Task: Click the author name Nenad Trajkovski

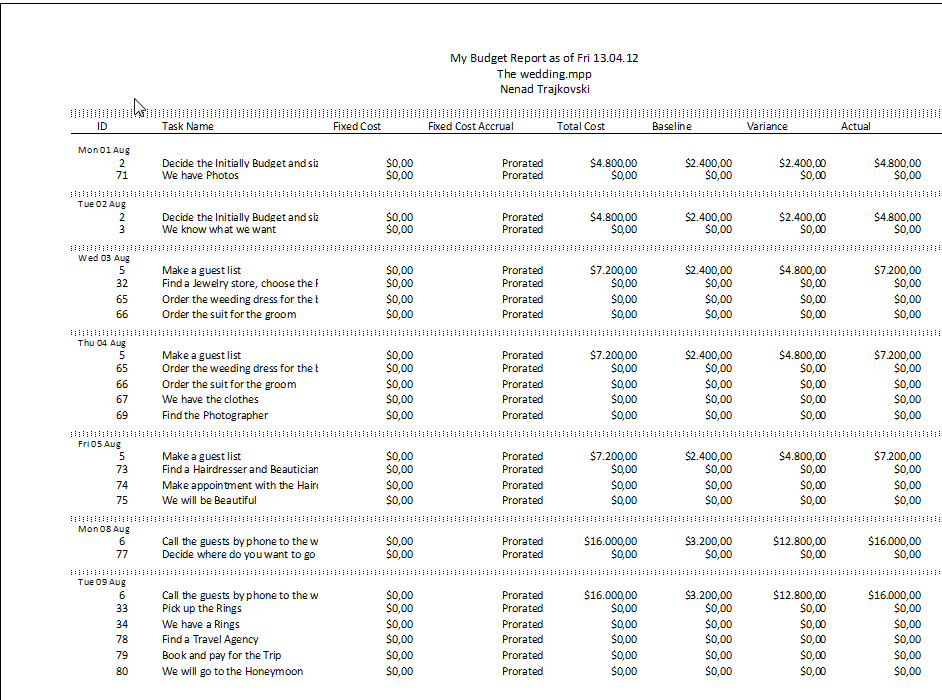Action: (x=543, y=88)
